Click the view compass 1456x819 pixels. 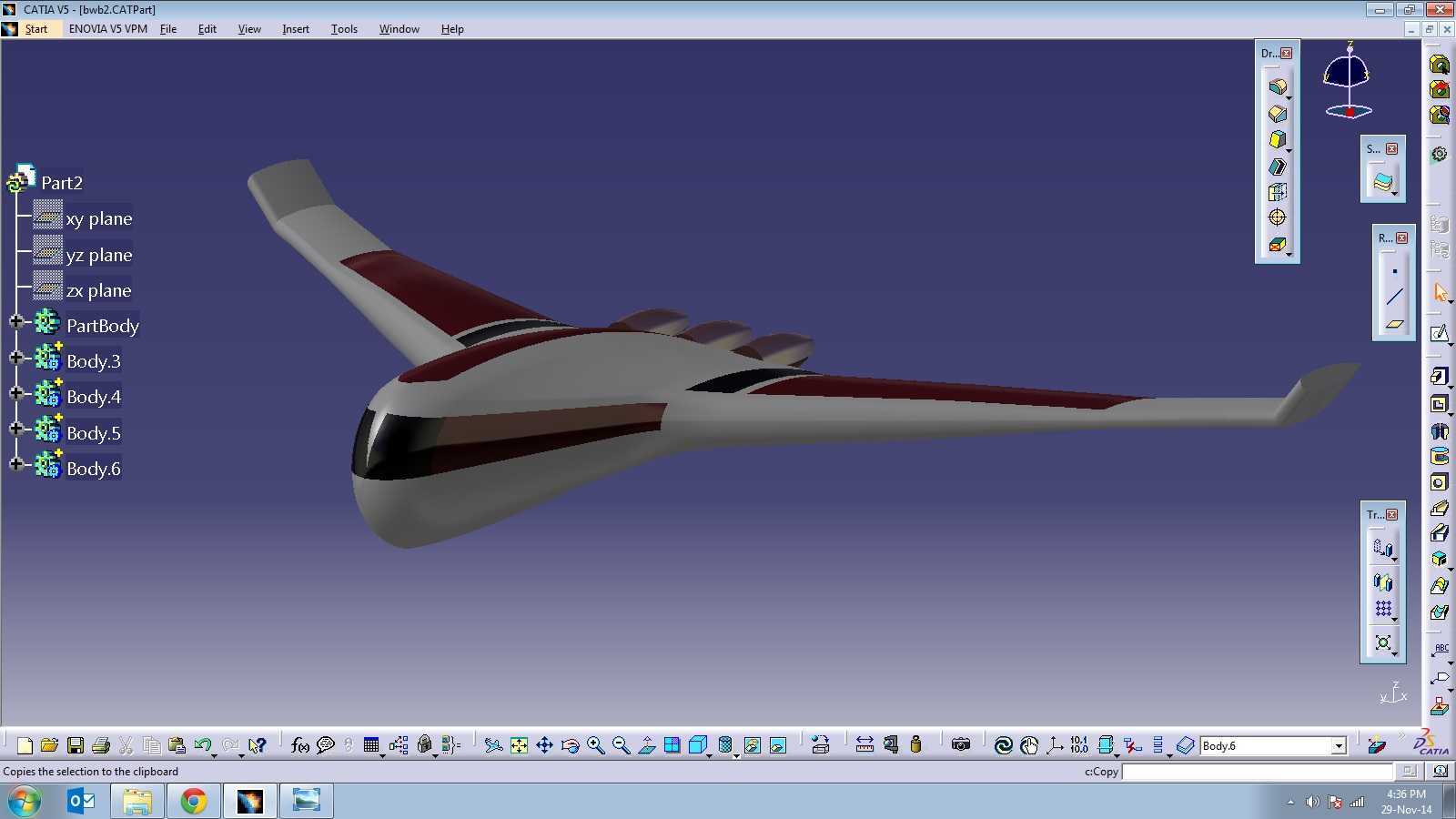point(1347,82)
